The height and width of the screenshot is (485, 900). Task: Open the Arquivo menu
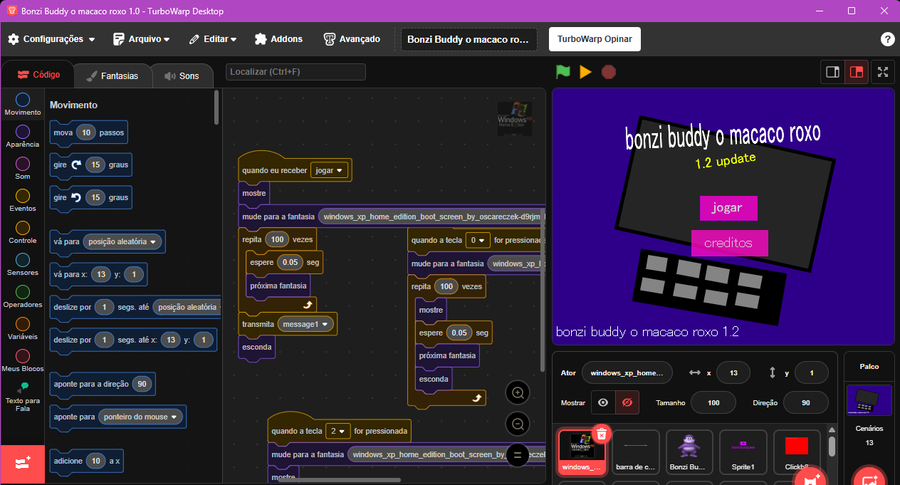(141, 39)
